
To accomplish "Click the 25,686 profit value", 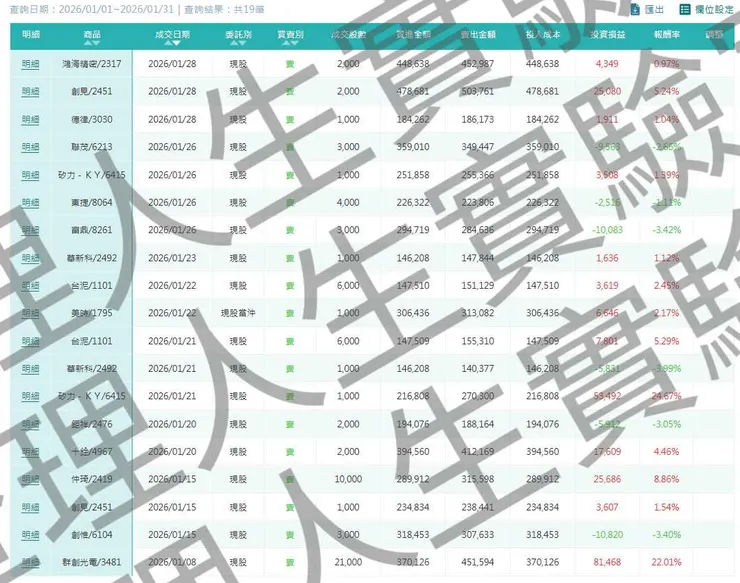I will (607, 479).
